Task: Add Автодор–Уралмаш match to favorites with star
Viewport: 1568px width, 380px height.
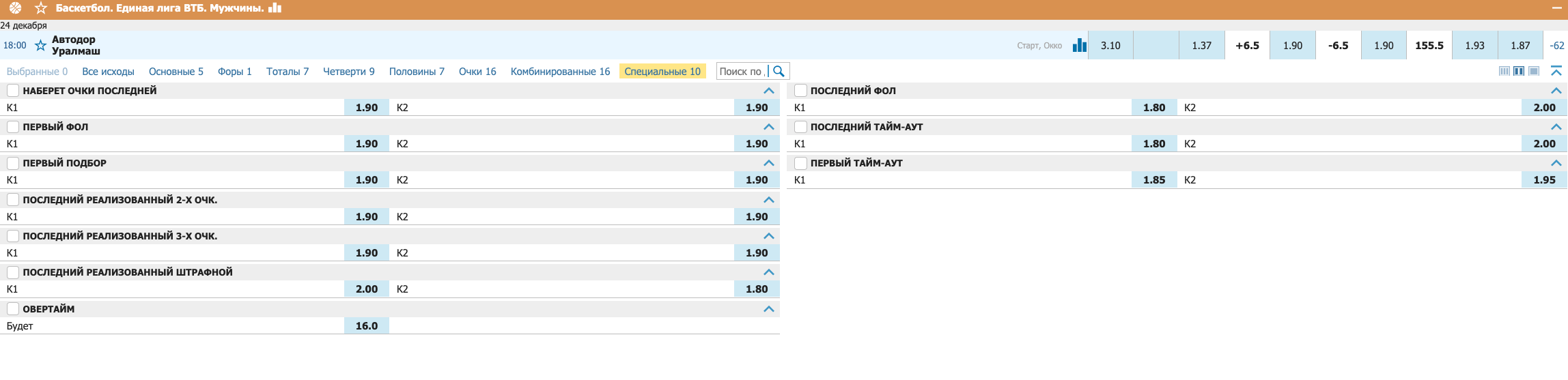Action: (41, 46)
